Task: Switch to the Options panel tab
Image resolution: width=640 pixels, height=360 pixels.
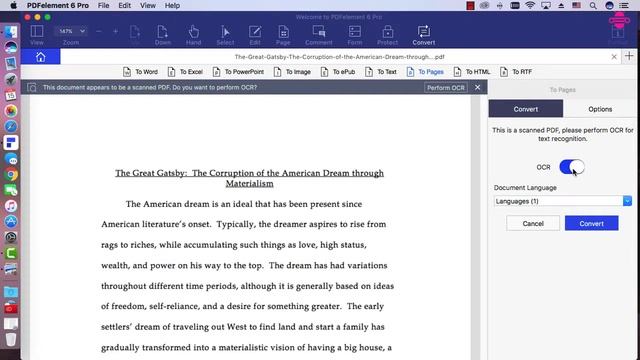Action: (x=600, y=109)
